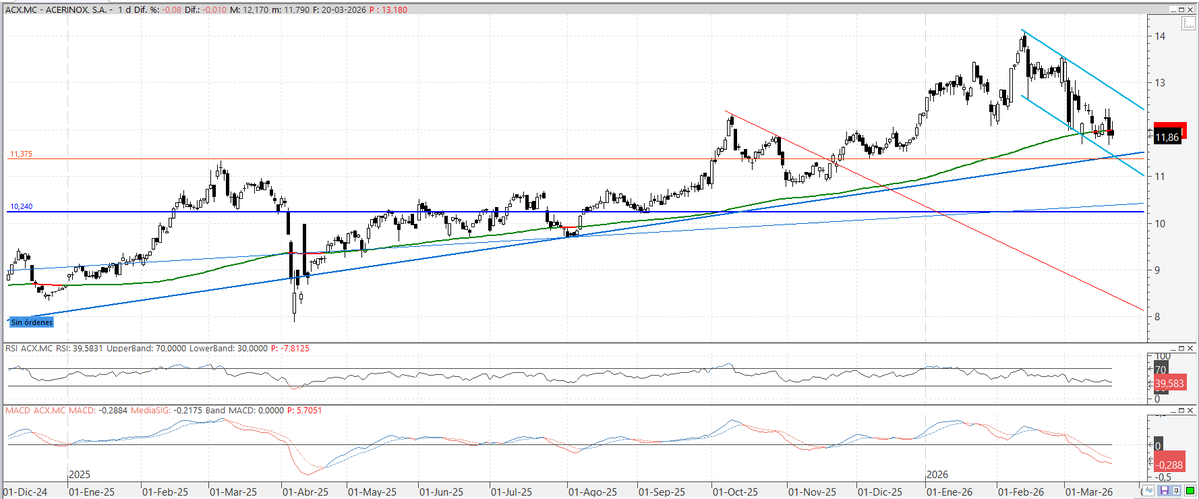Image resolution: width=1199 pixels, height=499 pixels.
Task: Click the MACD ACX.MC indicator header text
Action: 34,411
